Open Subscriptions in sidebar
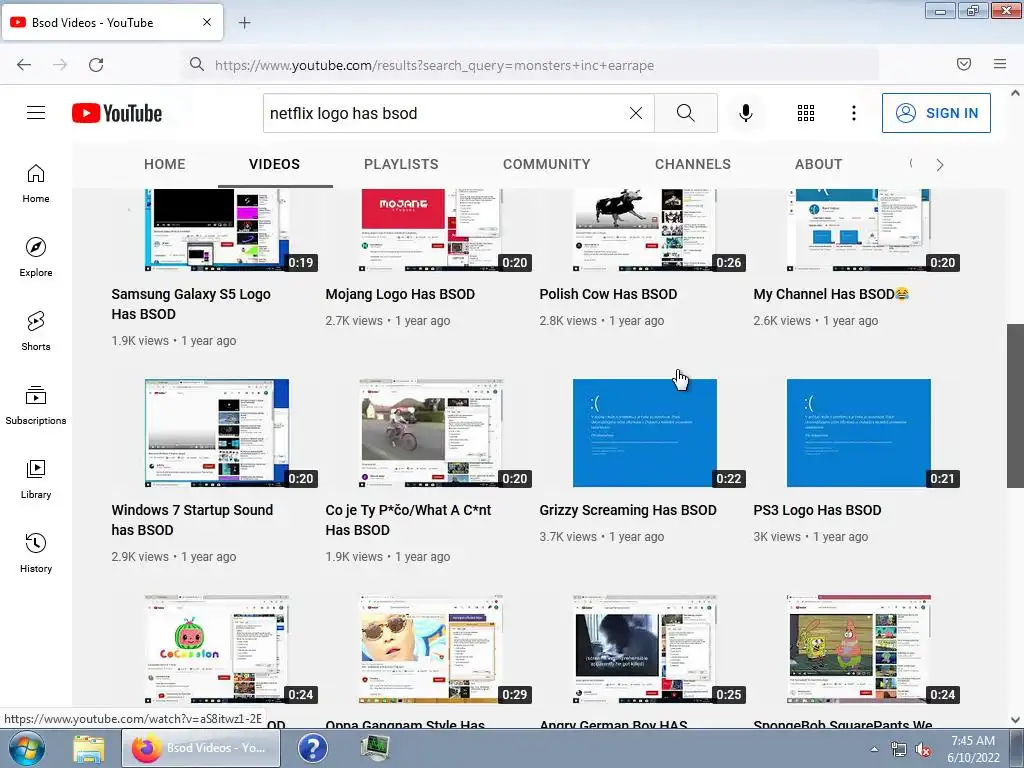The width and height of the screenshot is (1024, 768). coord(36,406)
